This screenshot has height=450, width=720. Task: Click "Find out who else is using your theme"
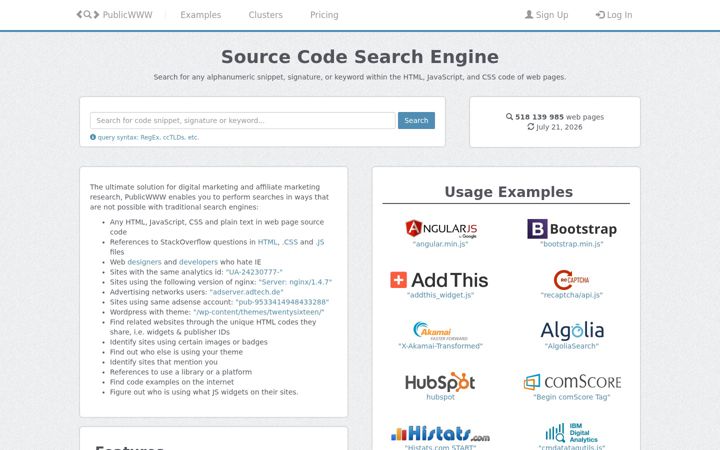tap(176, 352)
